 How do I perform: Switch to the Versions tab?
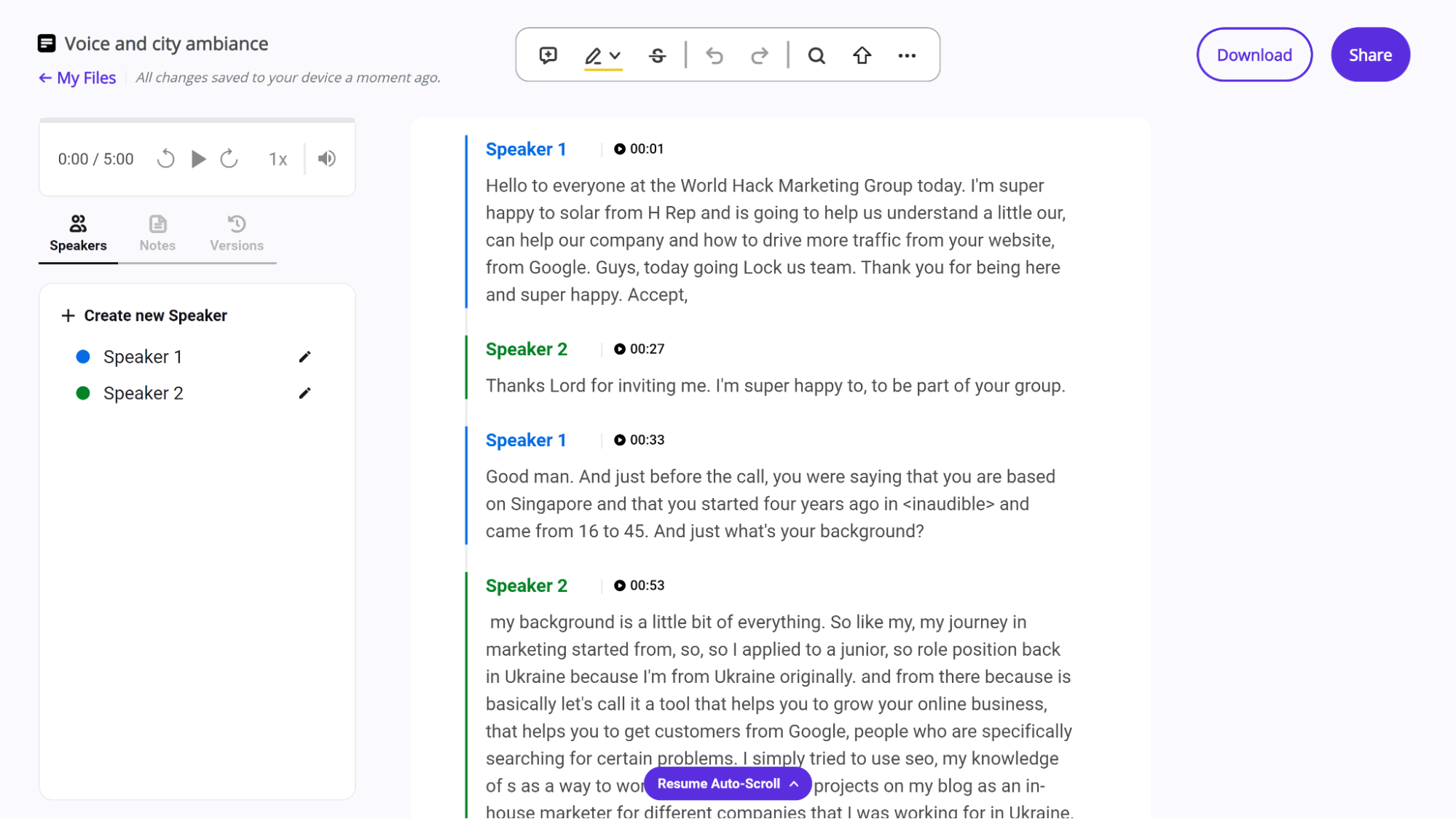click(x=237, y=232)
